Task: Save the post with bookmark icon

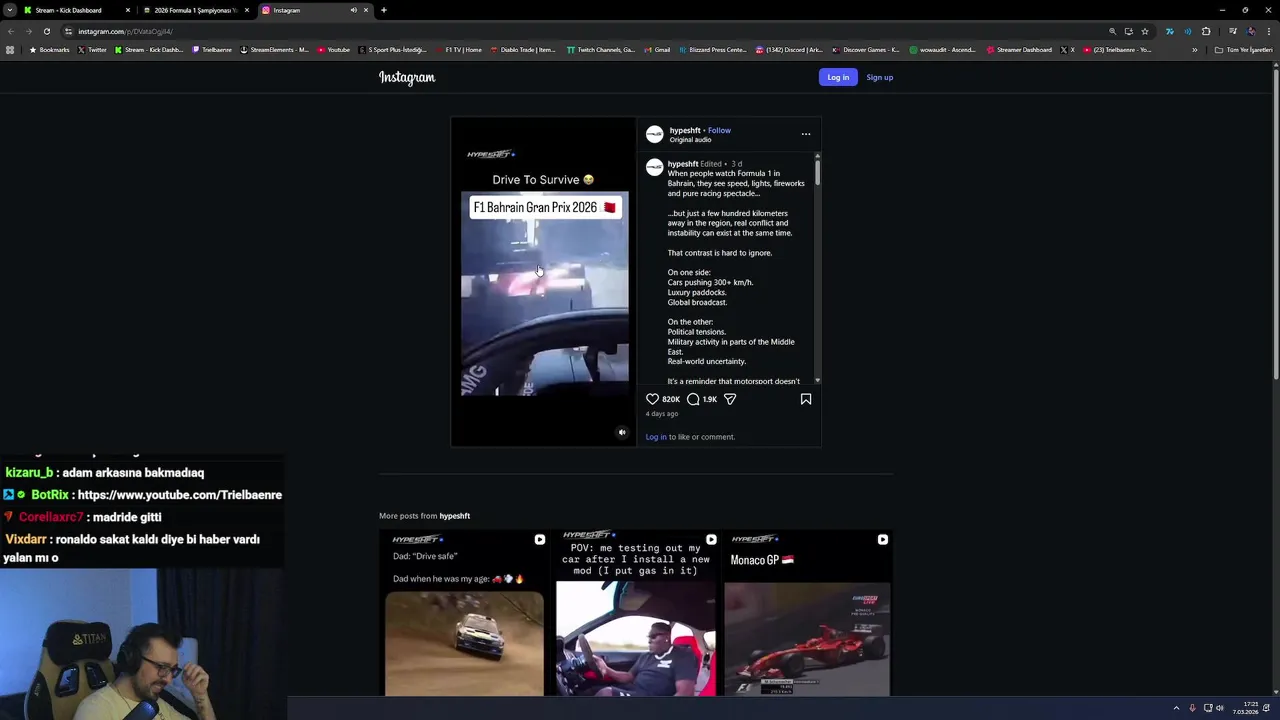Action: (806, 399)
